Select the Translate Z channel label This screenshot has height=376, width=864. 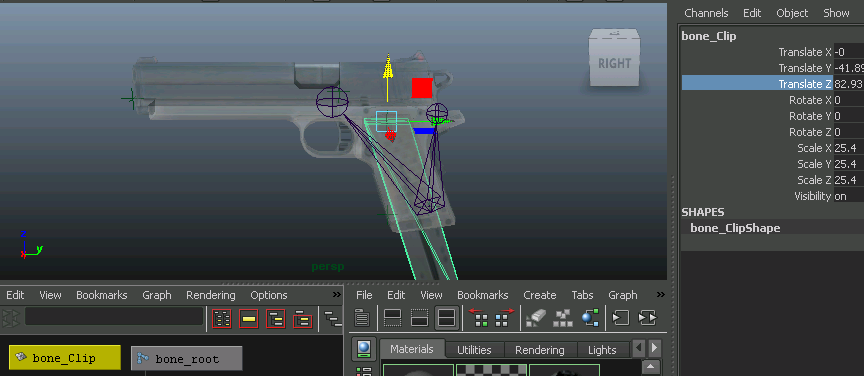tap(804, 84)
